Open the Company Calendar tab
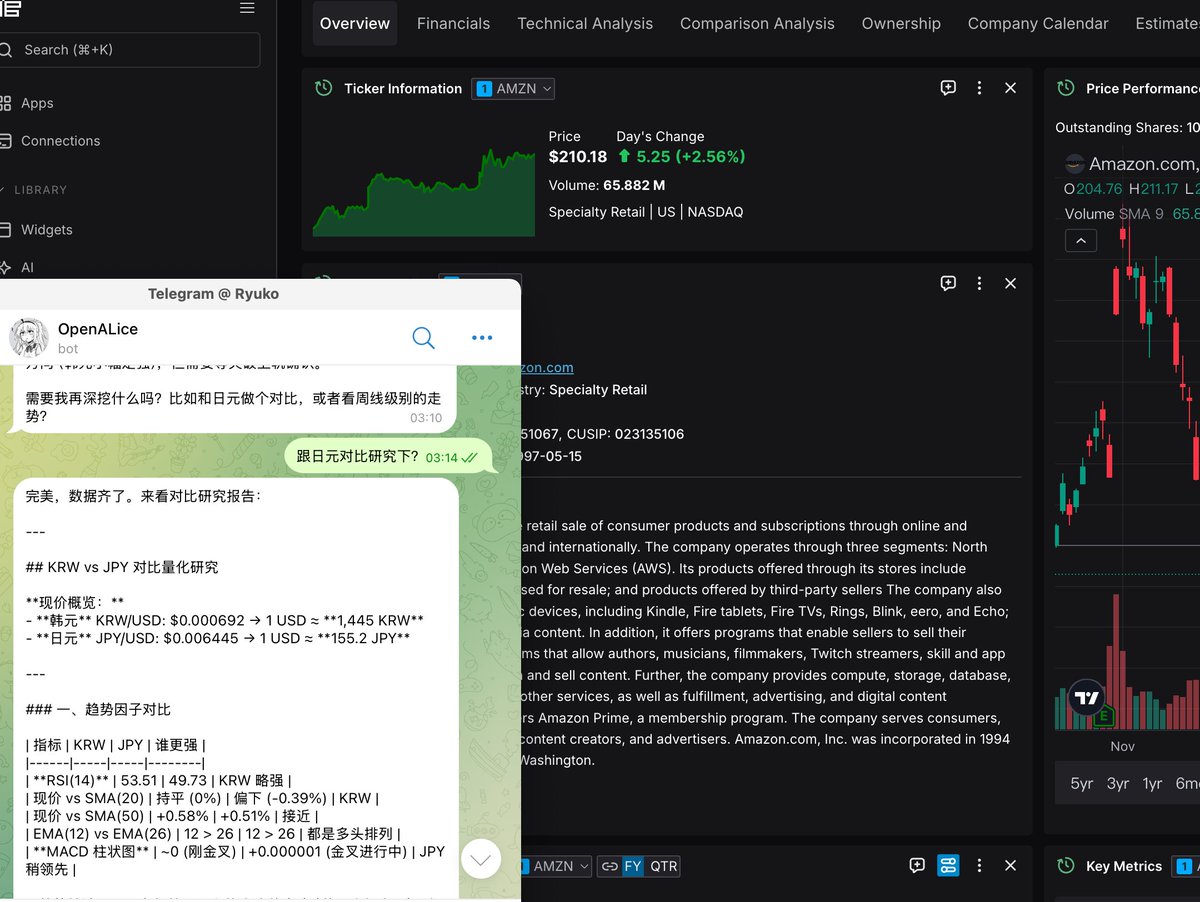Screen dimensions: 1200x902 (1038, 23)
